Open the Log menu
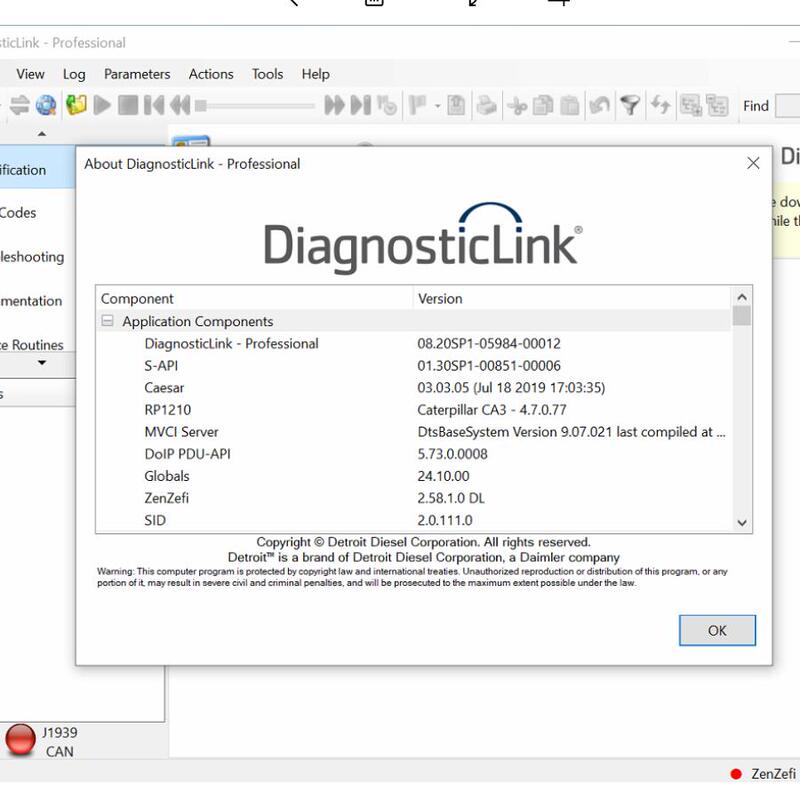Image resolution: width=800 pixels, height=800 pixels. (74, 74)
